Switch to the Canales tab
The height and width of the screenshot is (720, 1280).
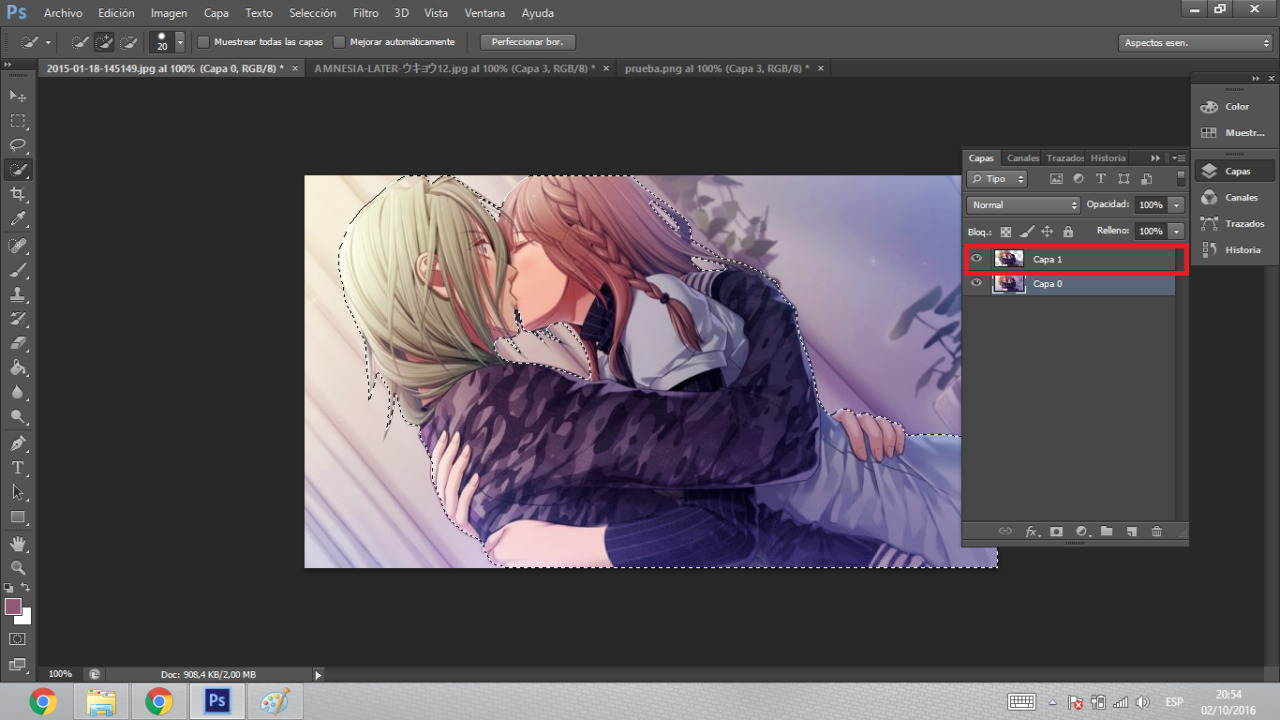click(1022, 158)
